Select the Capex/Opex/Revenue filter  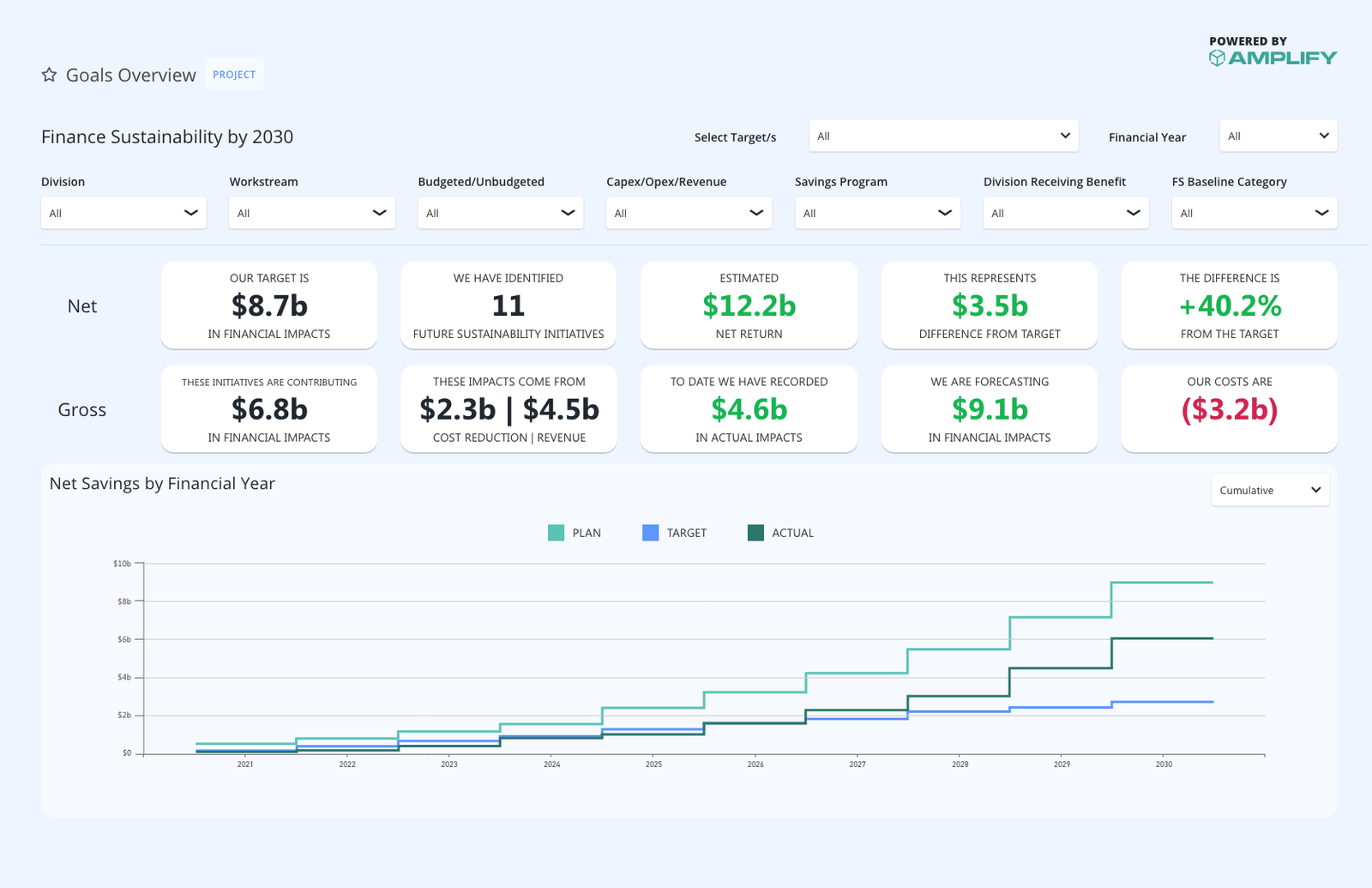pos(689,213)
